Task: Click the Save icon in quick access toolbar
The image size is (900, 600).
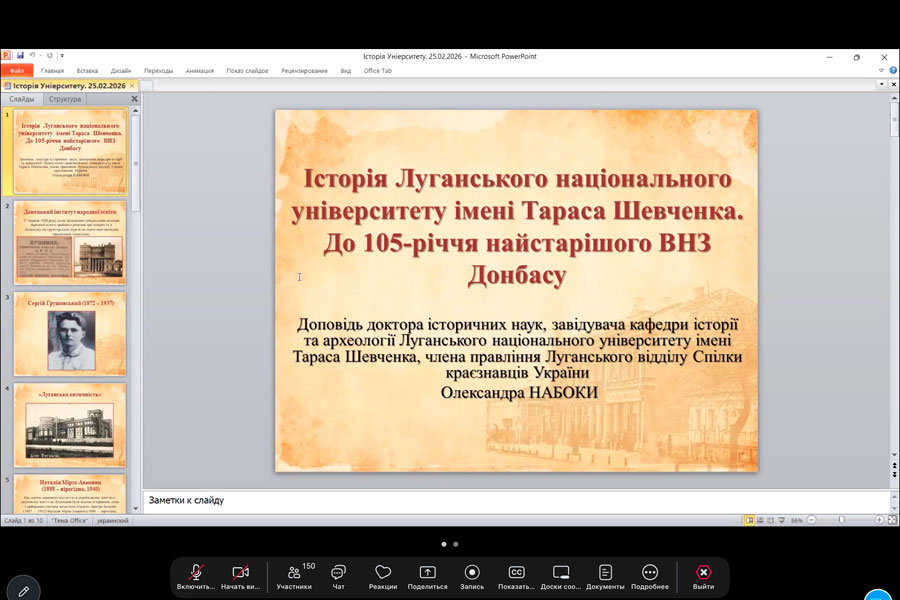Action: pyautogui.click(x=20, y=56)
